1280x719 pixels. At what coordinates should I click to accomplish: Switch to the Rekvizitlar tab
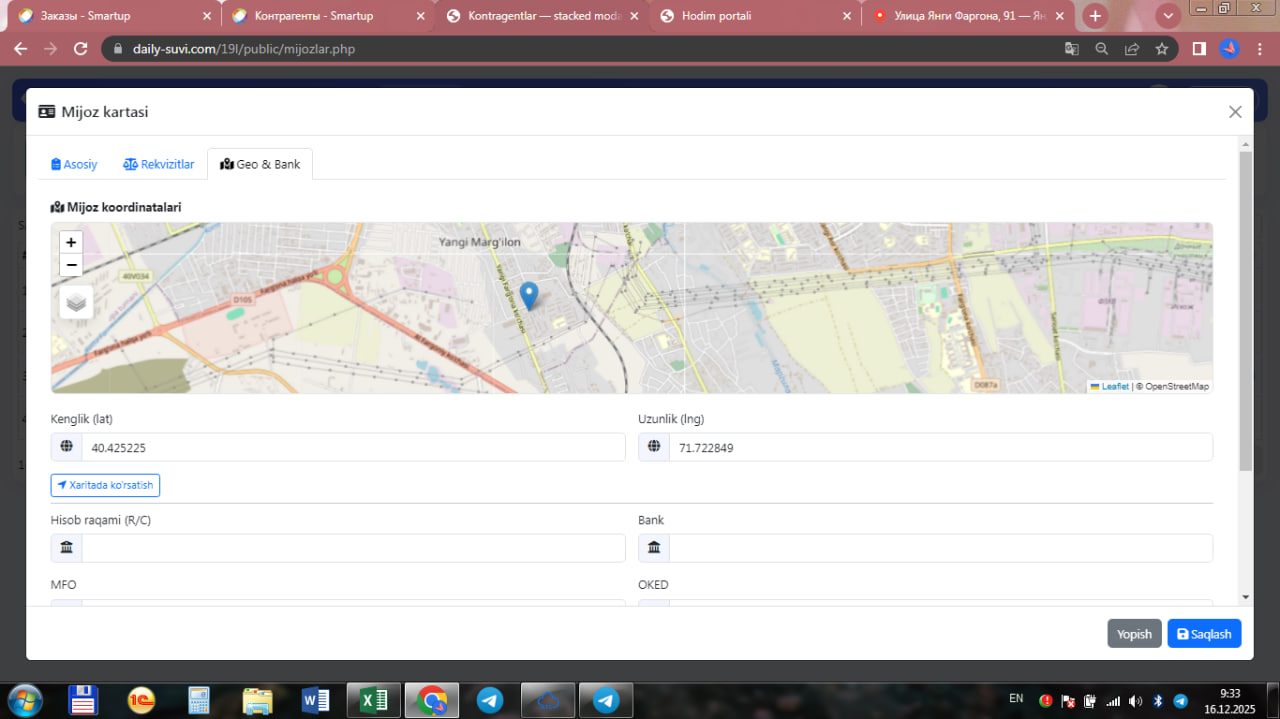coord(159,164)
